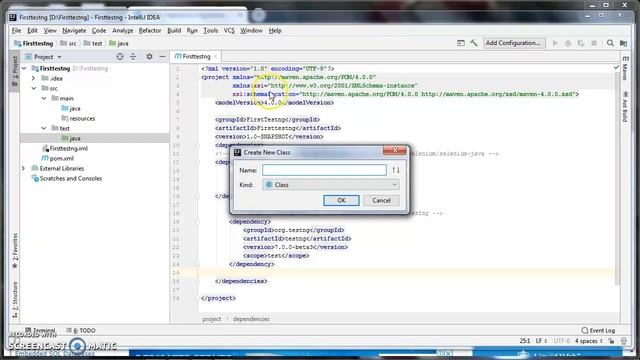Click the 4 spaces indent status entry
Screen dimensions: 640x360
tap(589, 341)
